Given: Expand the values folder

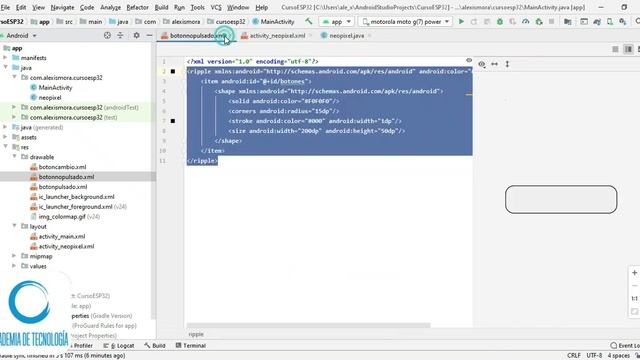Looking at the screenshot, I should click(x=14, y=266).
